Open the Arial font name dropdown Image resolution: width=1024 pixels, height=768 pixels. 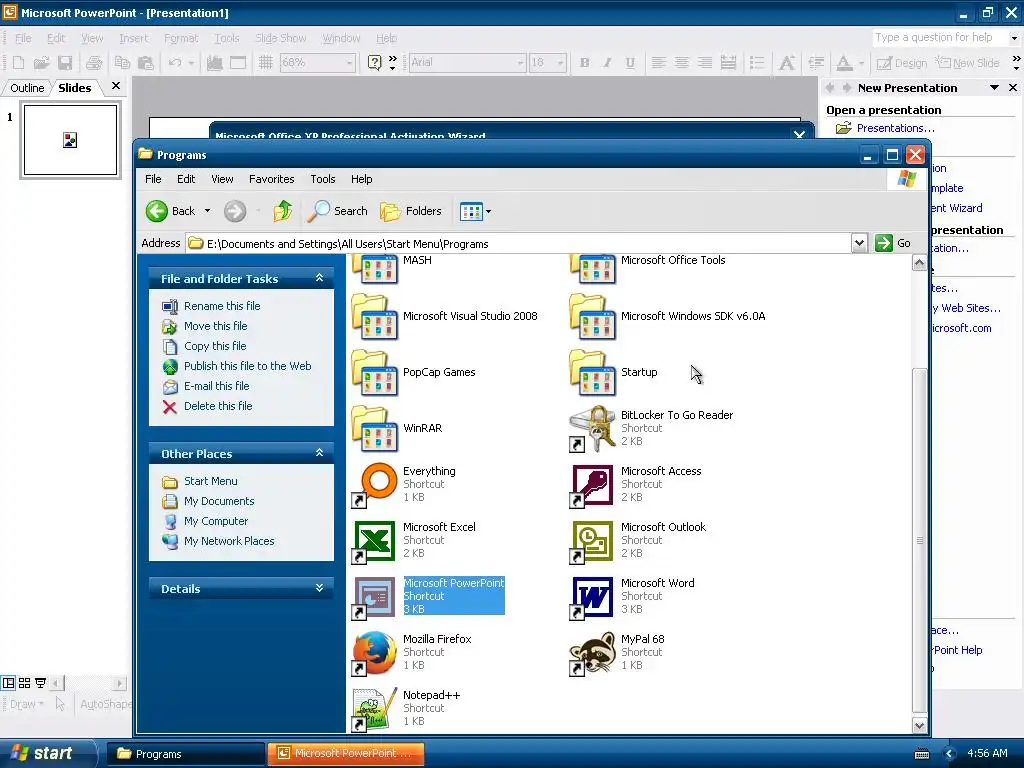[520, 63]
